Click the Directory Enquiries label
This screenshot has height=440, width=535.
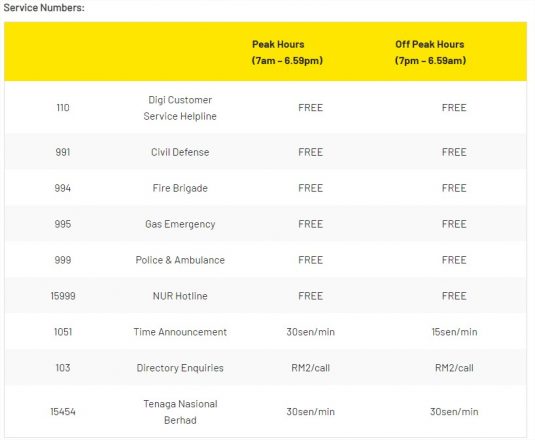click(180, 368)
